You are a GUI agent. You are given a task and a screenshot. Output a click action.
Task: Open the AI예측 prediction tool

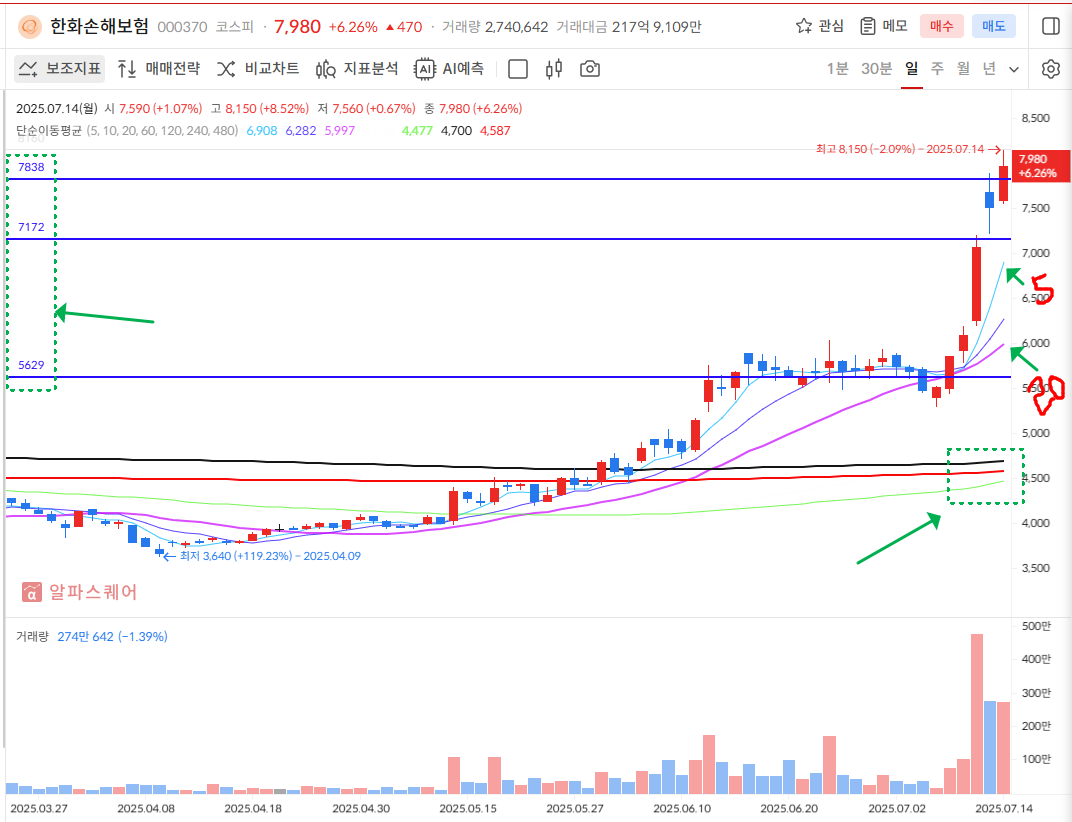click(x=449, y=68)
